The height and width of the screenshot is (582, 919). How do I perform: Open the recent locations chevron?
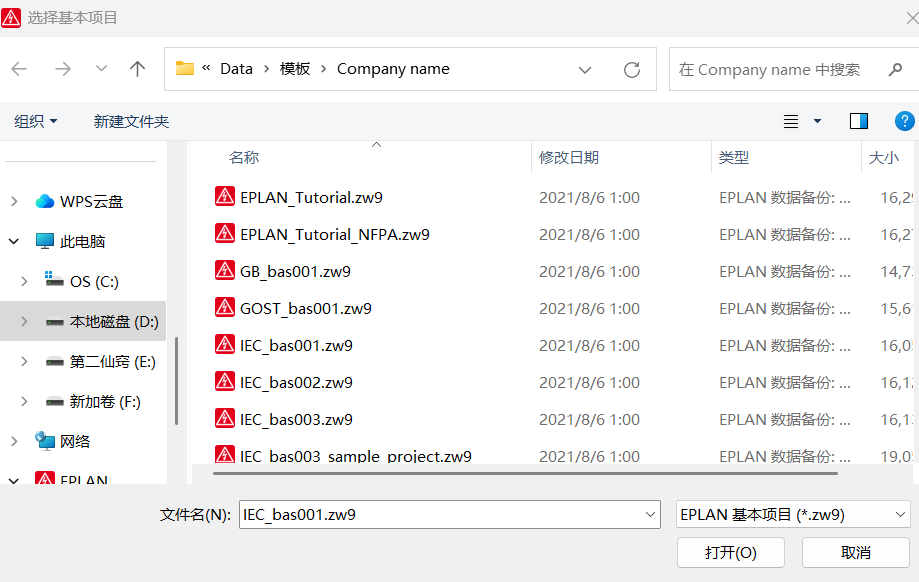pyautogui.click(x=101, y=69)
